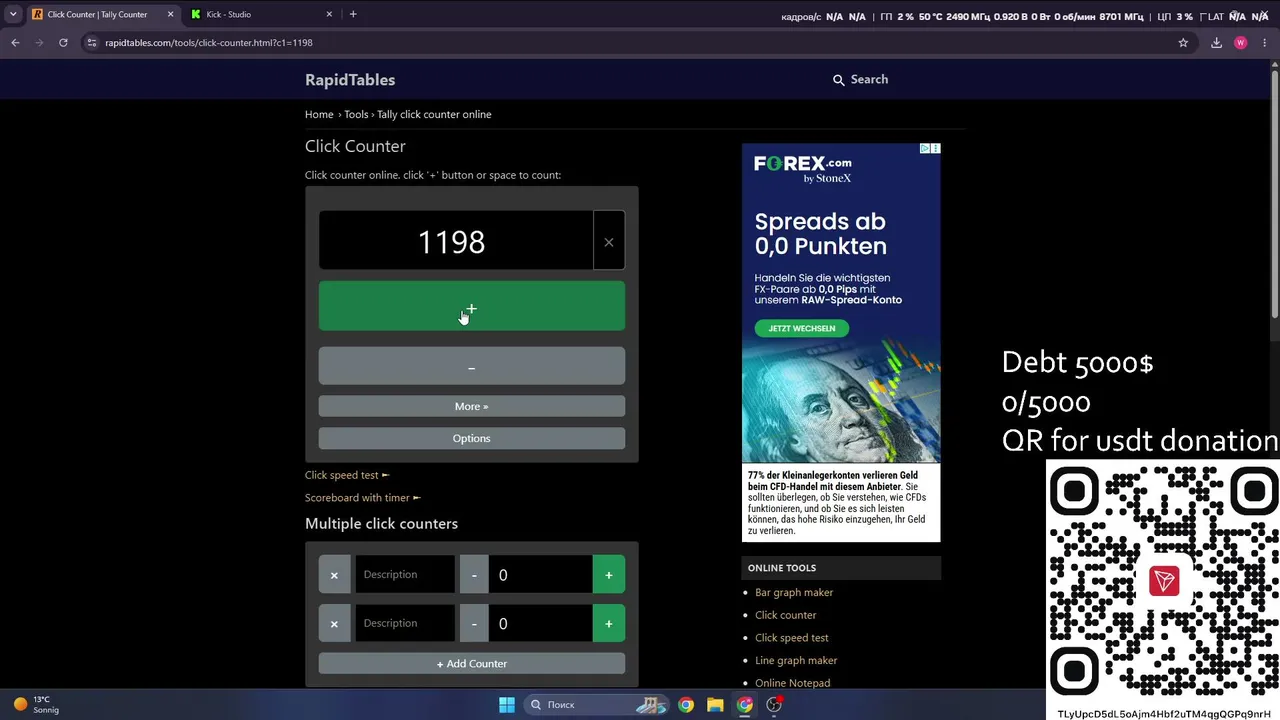Click the Tools breadcrumb link
This screenshot has width=1280, height=720.
pyautogui.click(x=356, y=114)
